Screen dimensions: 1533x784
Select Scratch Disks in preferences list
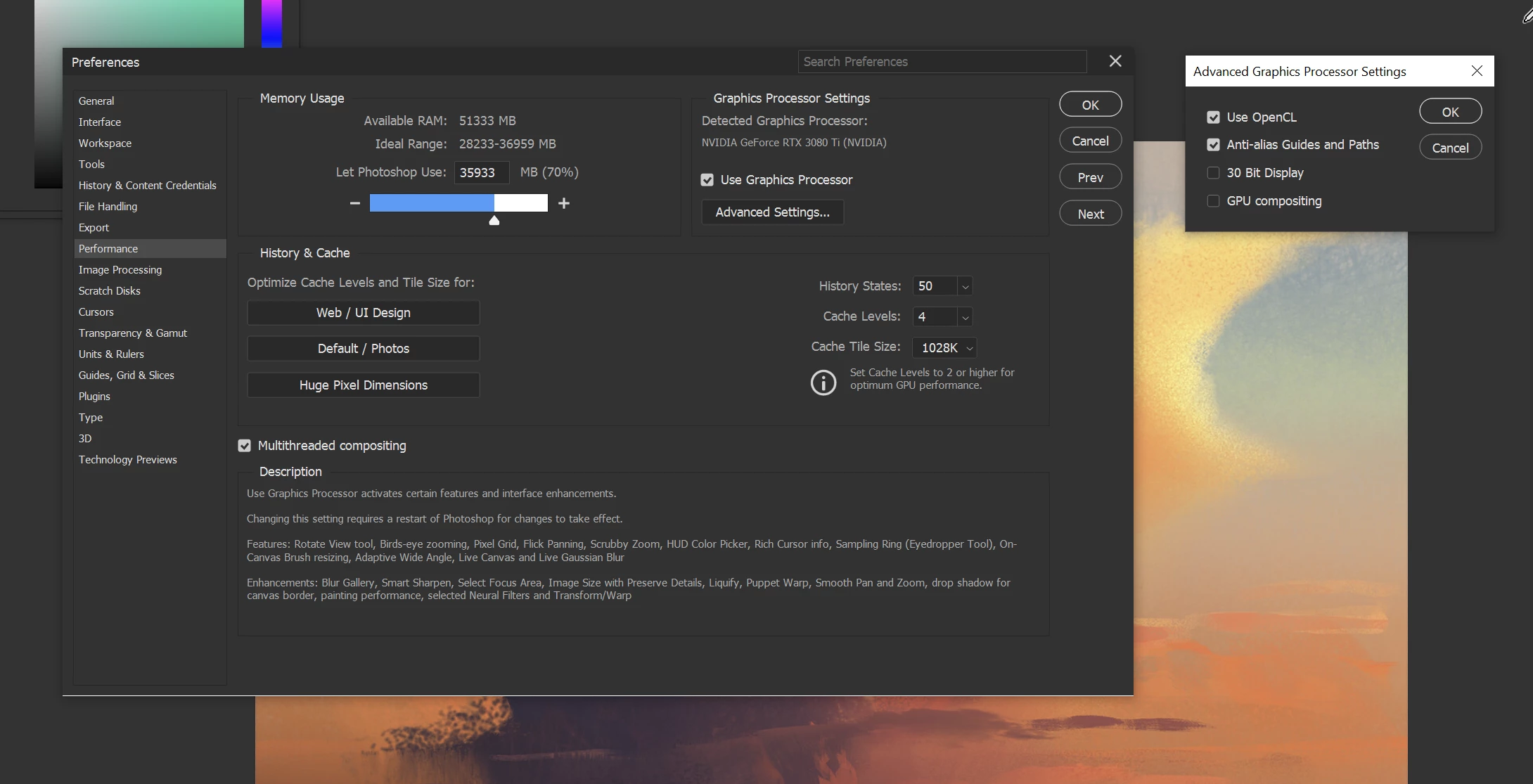pos(109,290)
